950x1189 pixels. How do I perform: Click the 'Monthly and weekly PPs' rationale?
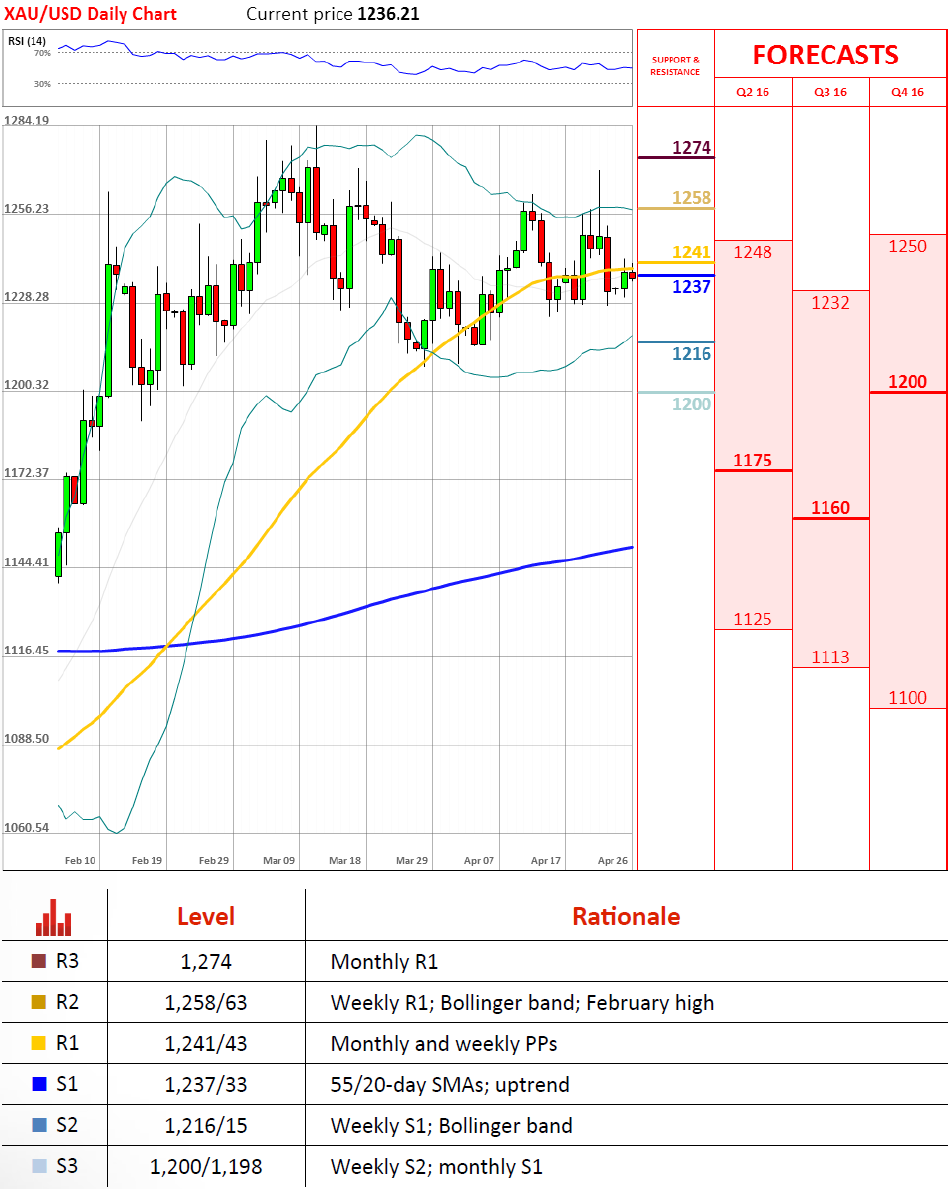(444, 1043)
